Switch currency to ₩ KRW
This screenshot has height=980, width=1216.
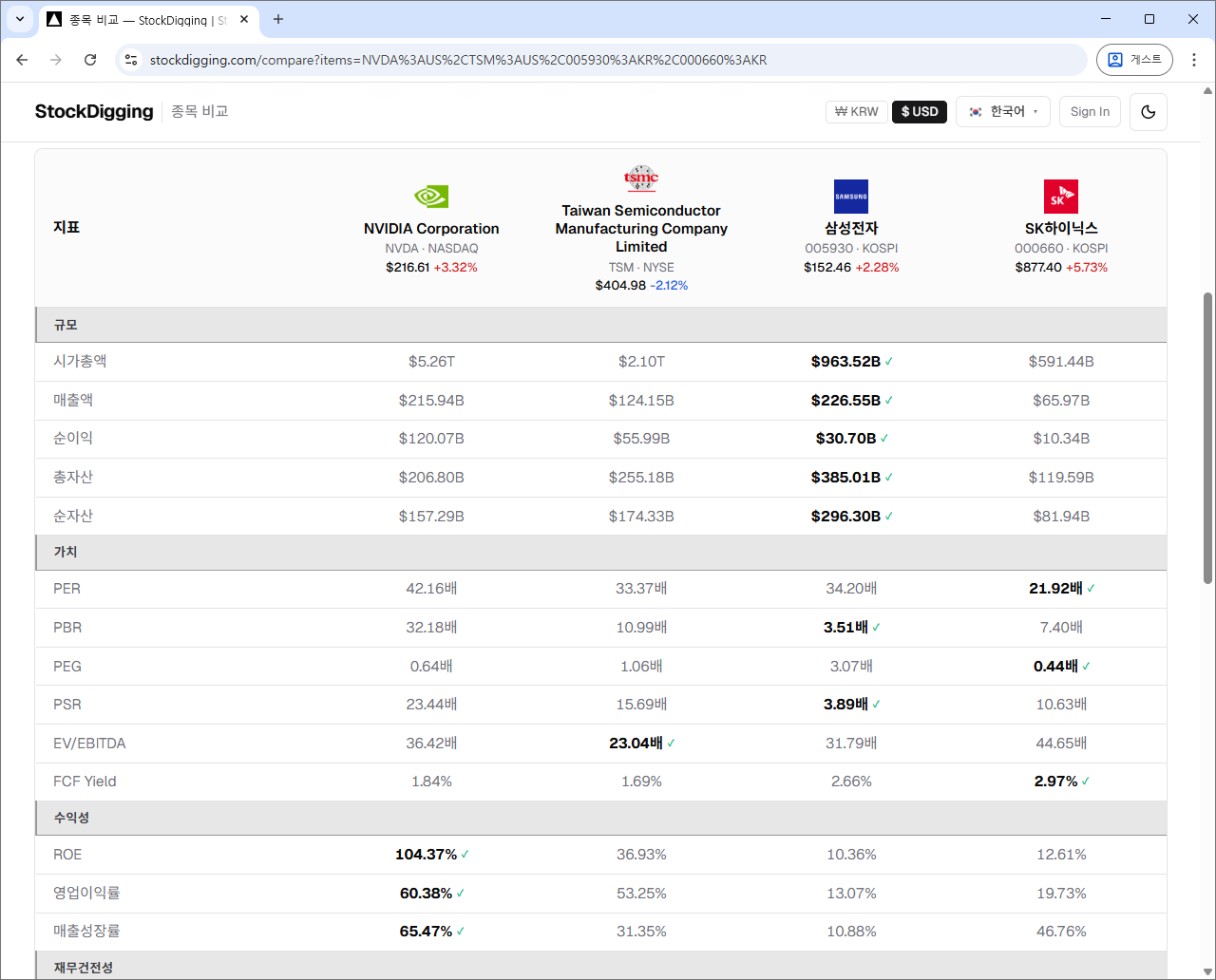[857, 112]
